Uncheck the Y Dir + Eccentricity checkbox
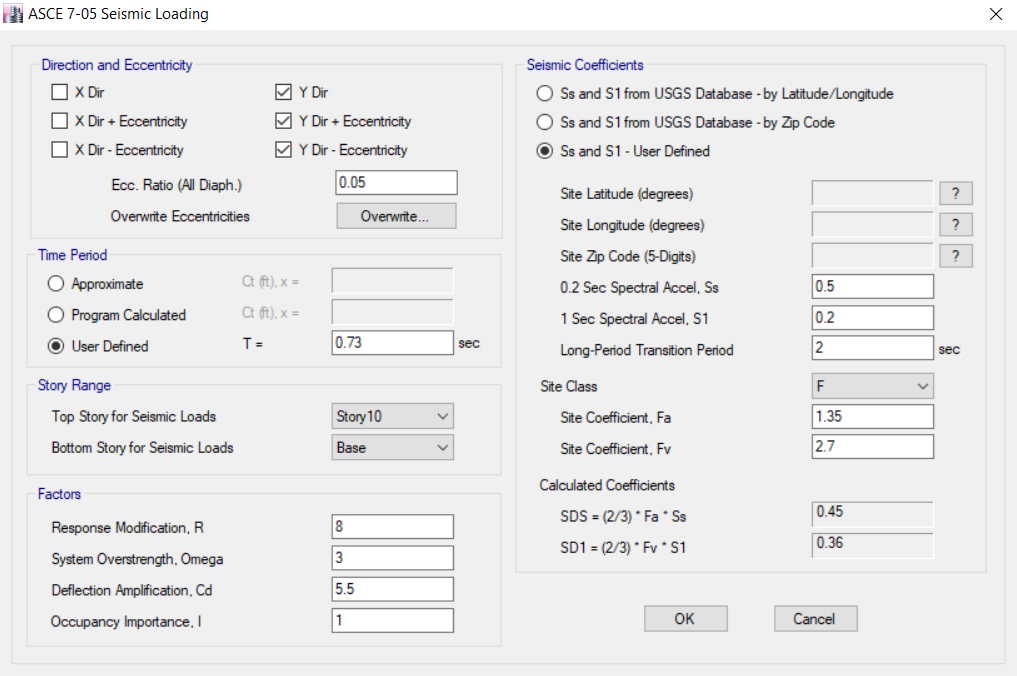 tap(283, 122)
